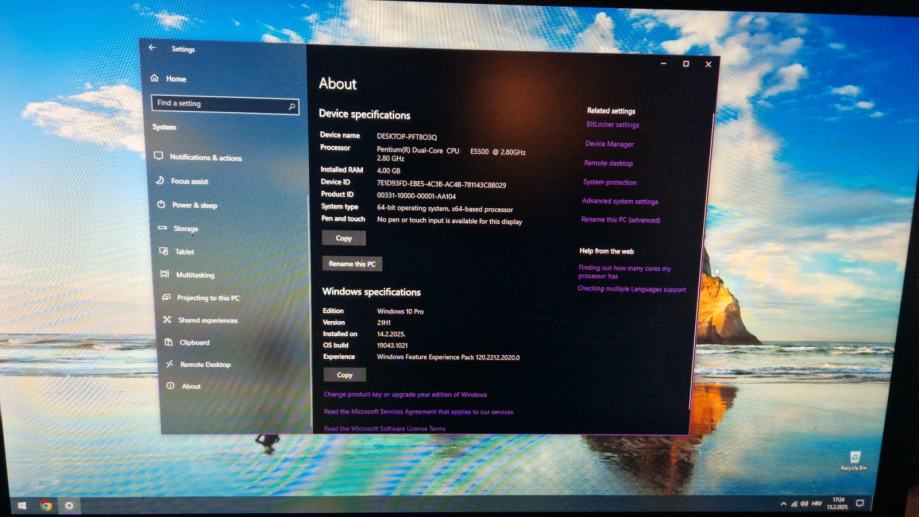Open the Windows Start menu

(22, 505)
